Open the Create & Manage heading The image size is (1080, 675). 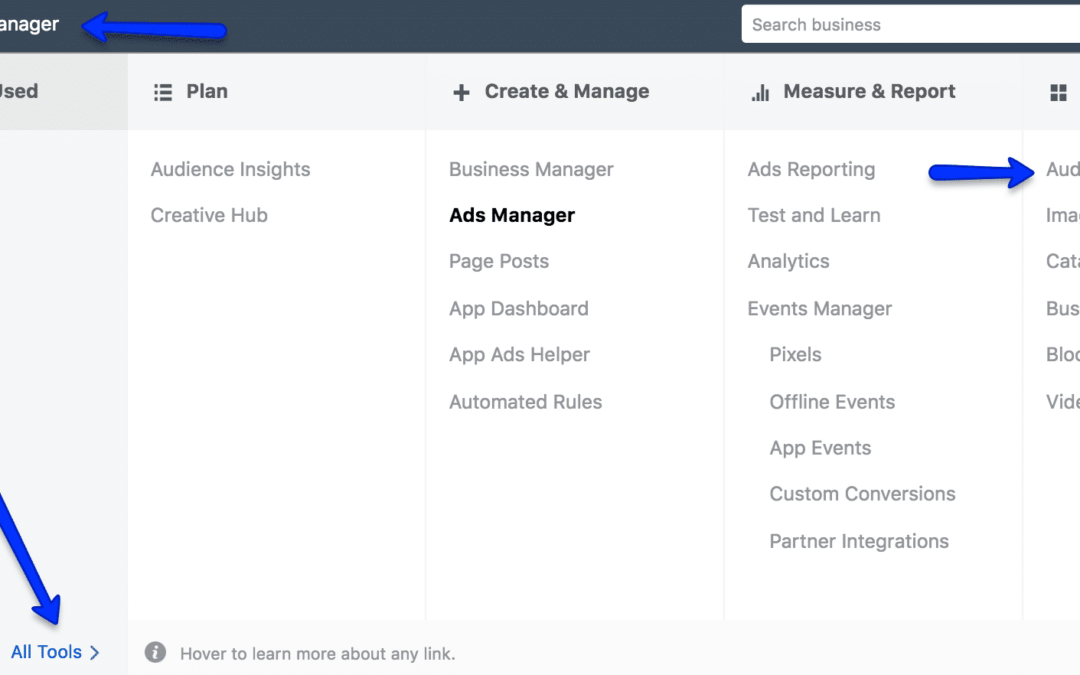(567, 92)
